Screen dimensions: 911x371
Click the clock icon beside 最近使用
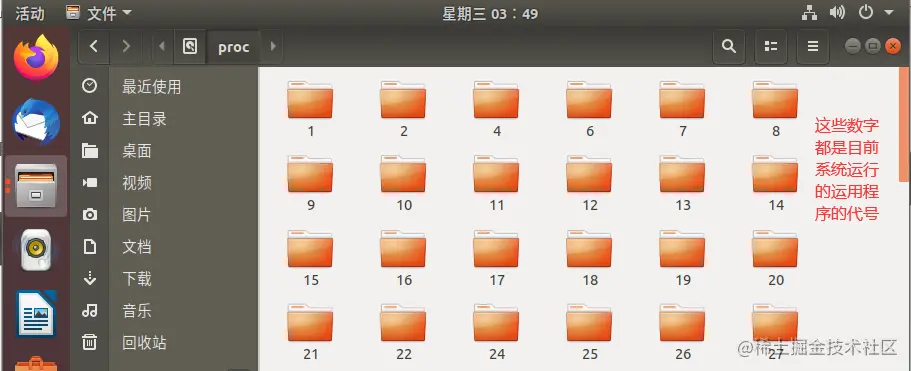click(89, 86)
